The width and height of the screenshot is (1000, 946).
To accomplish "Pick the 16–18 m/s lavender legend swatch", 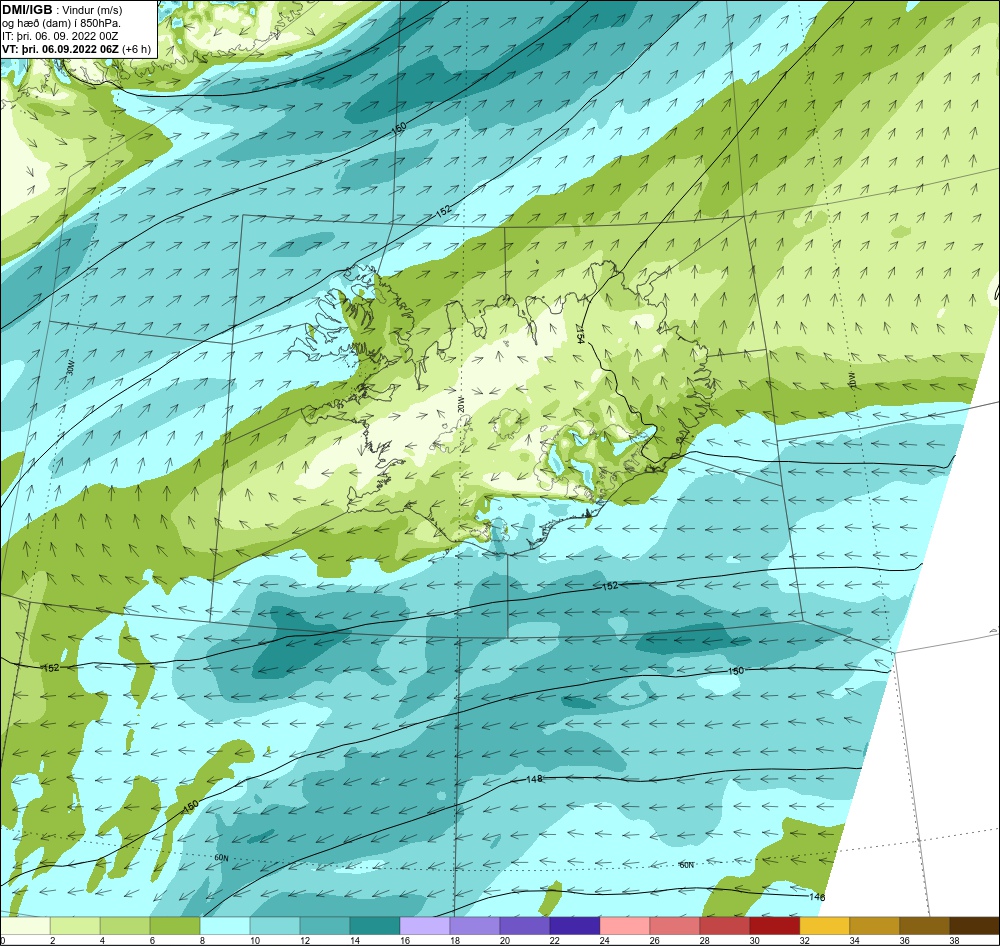I will tap(425, 926).
